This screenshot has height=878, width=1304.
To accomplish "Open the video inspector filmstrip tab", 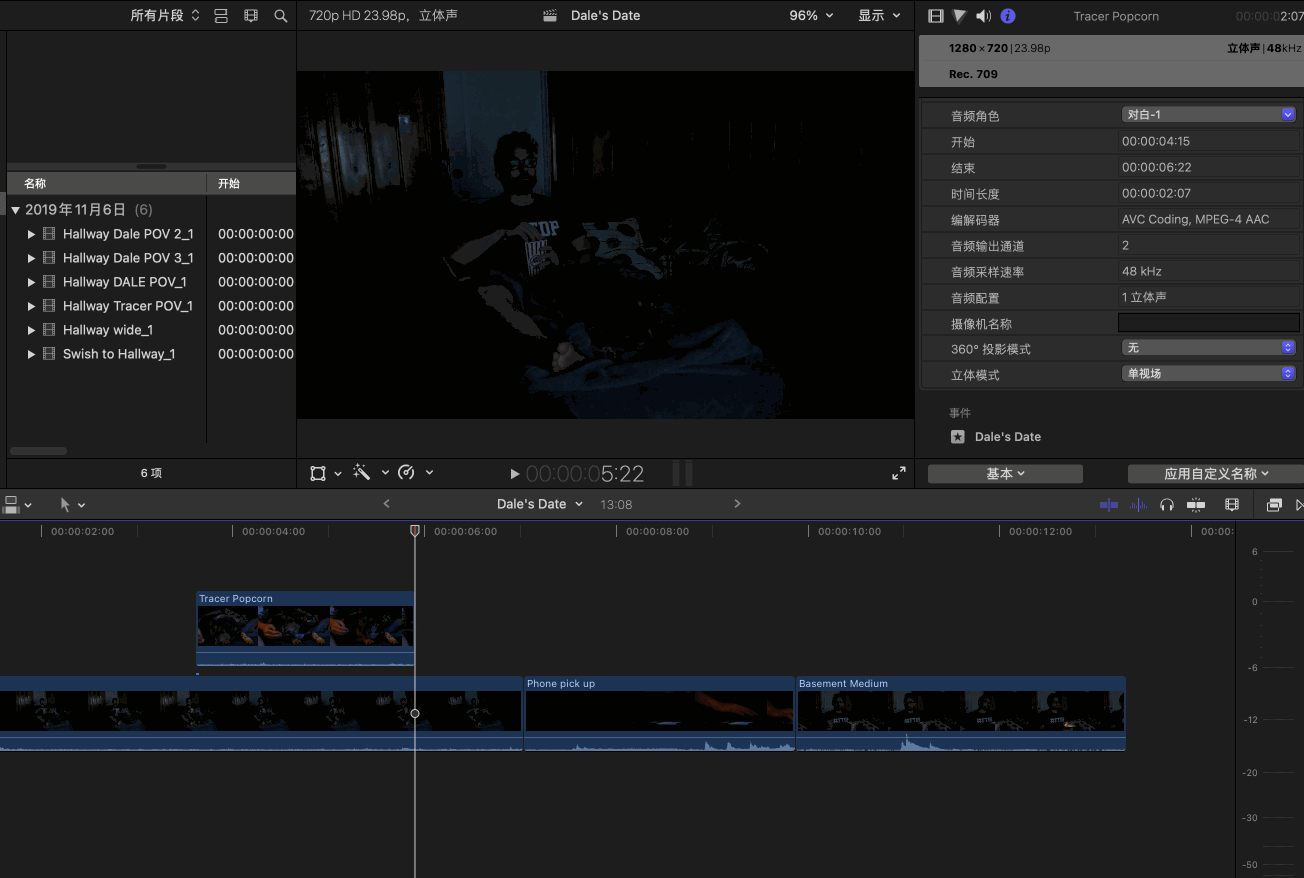I will coord(936,16).
